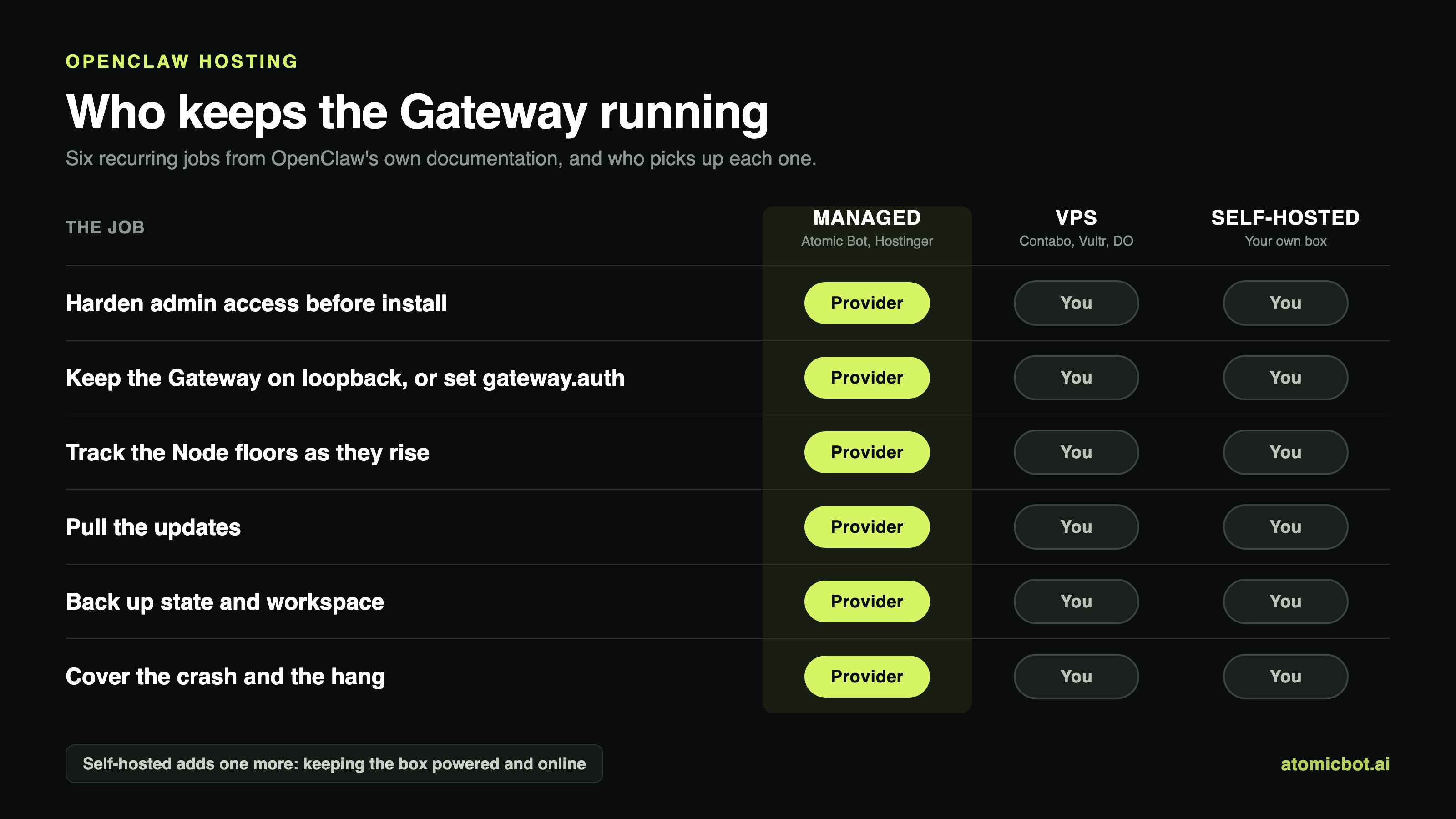This screenshot has width=1456, height=819.
Task: Click Self-hosted You pill in Cover the crash row
Action: (1285, 677)
